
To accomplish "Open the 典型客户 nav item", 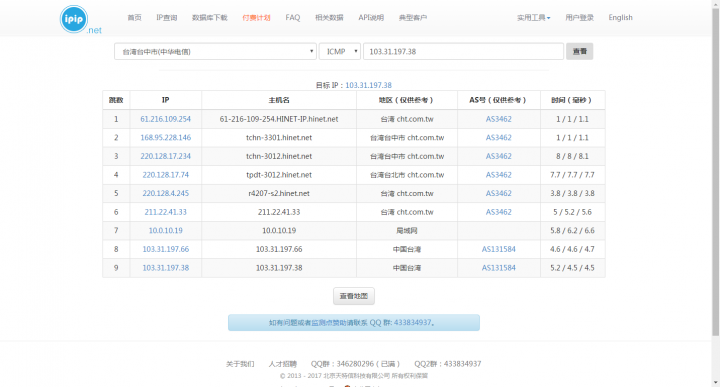I will pyautogui.click(x=413, y=17).
